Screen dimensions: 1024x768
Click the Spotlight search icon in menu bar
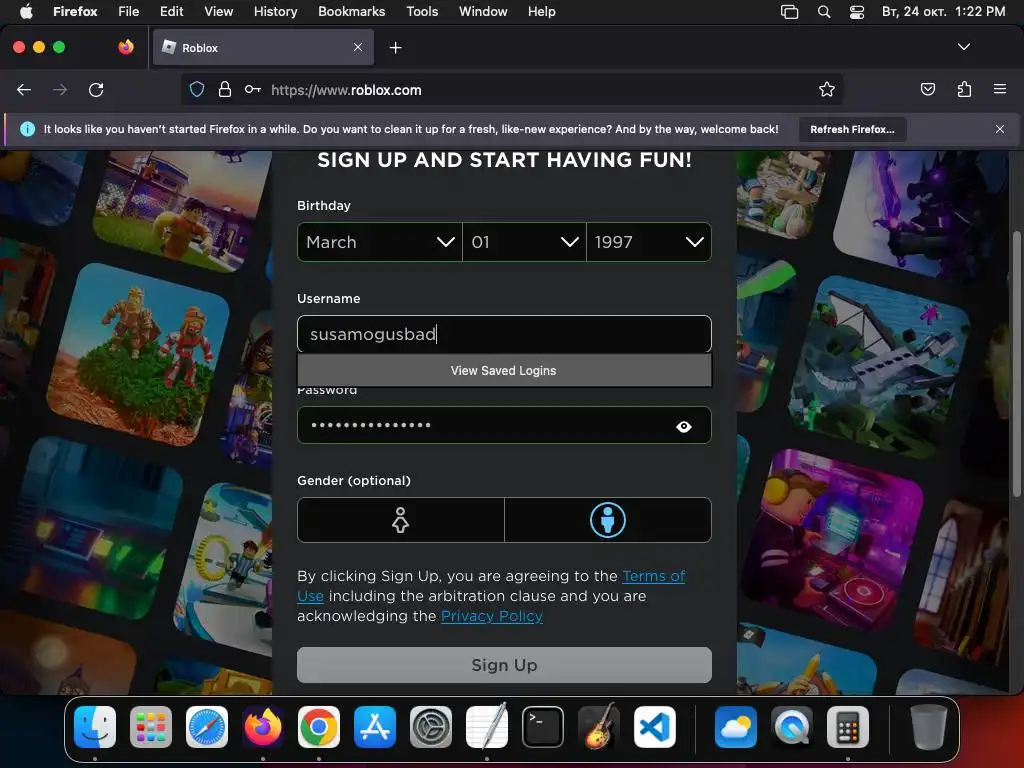click(824, 12)
